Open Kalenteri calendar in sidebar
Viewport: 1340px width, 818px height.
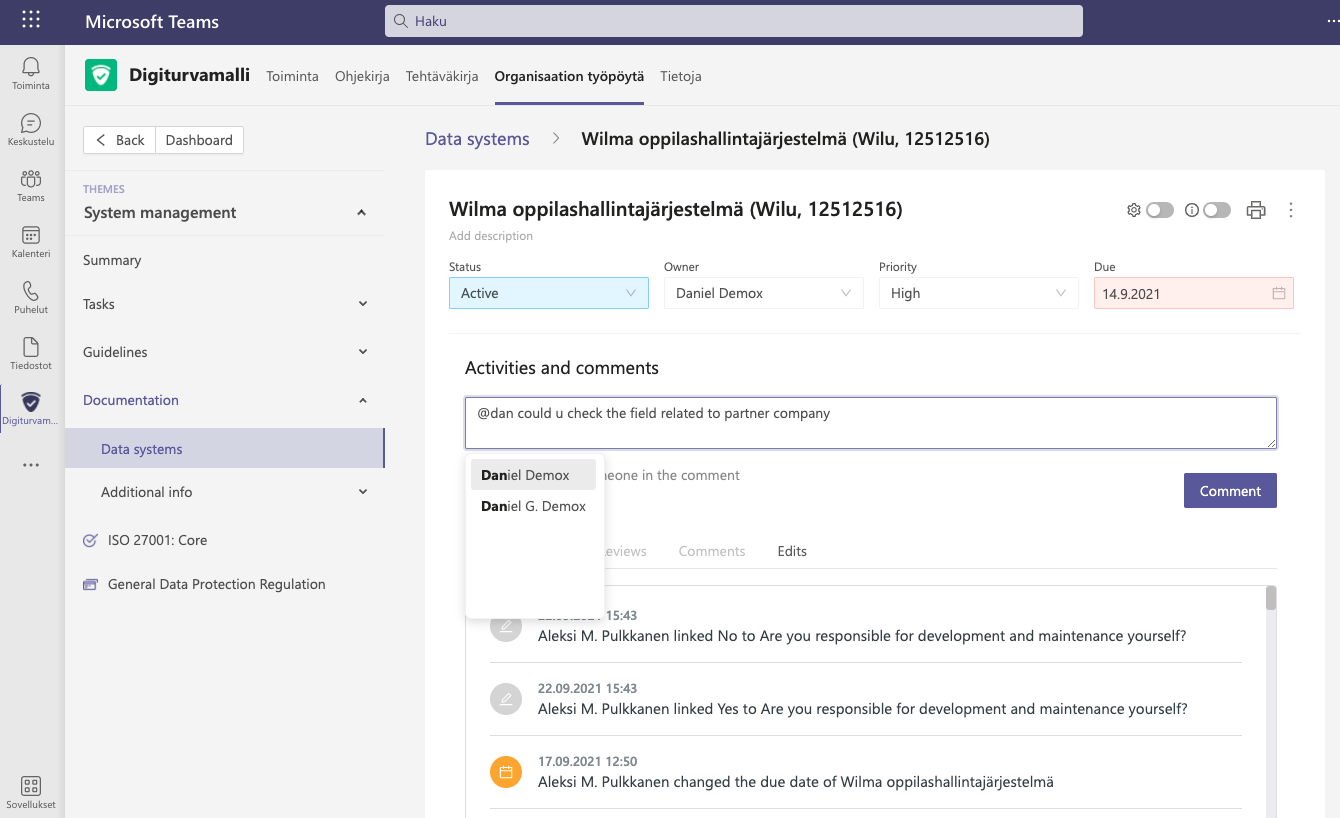[31, 241]
